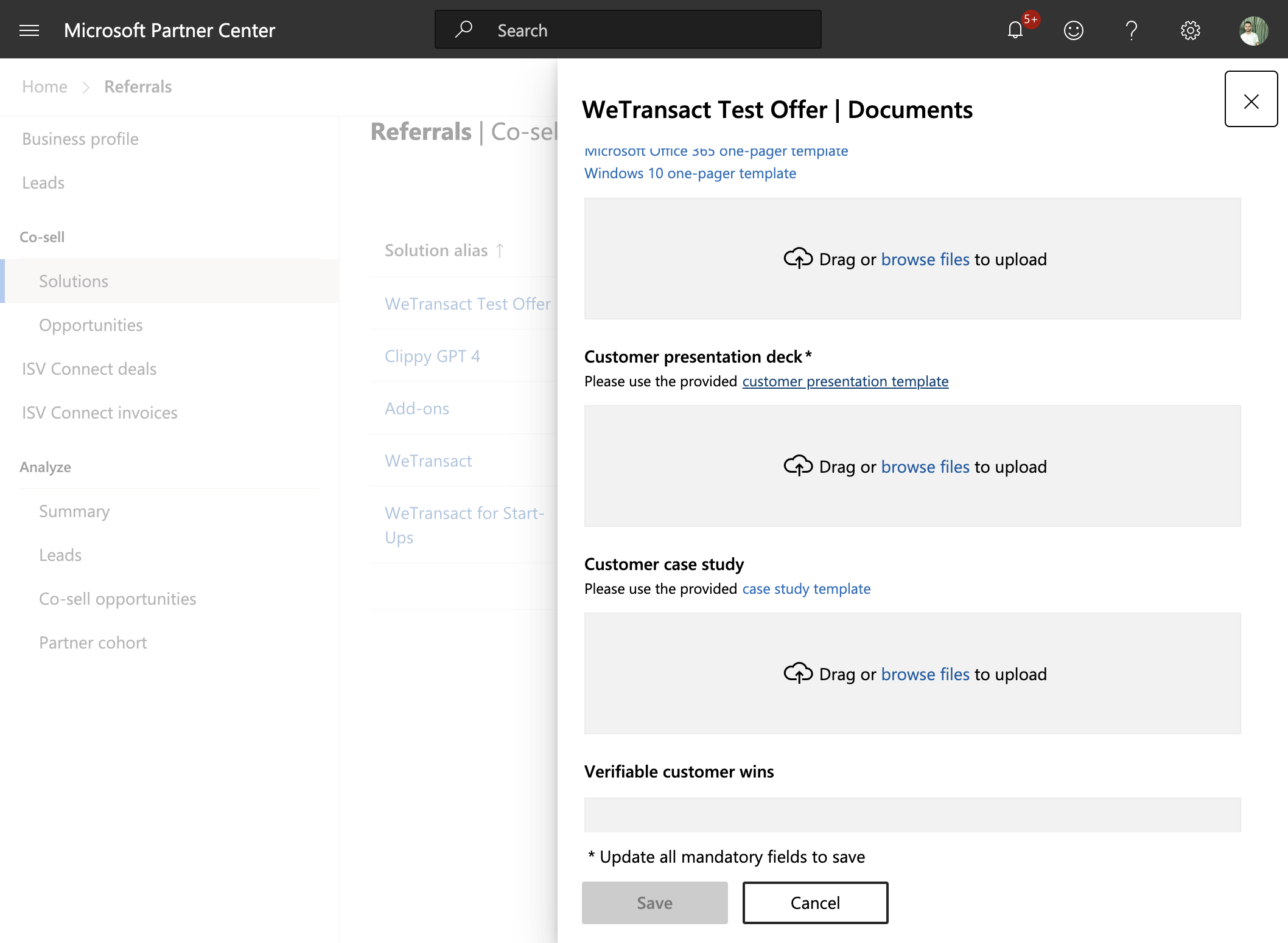Click the Solution alias column header
The image size is (1288, 943).
[436, 251]
